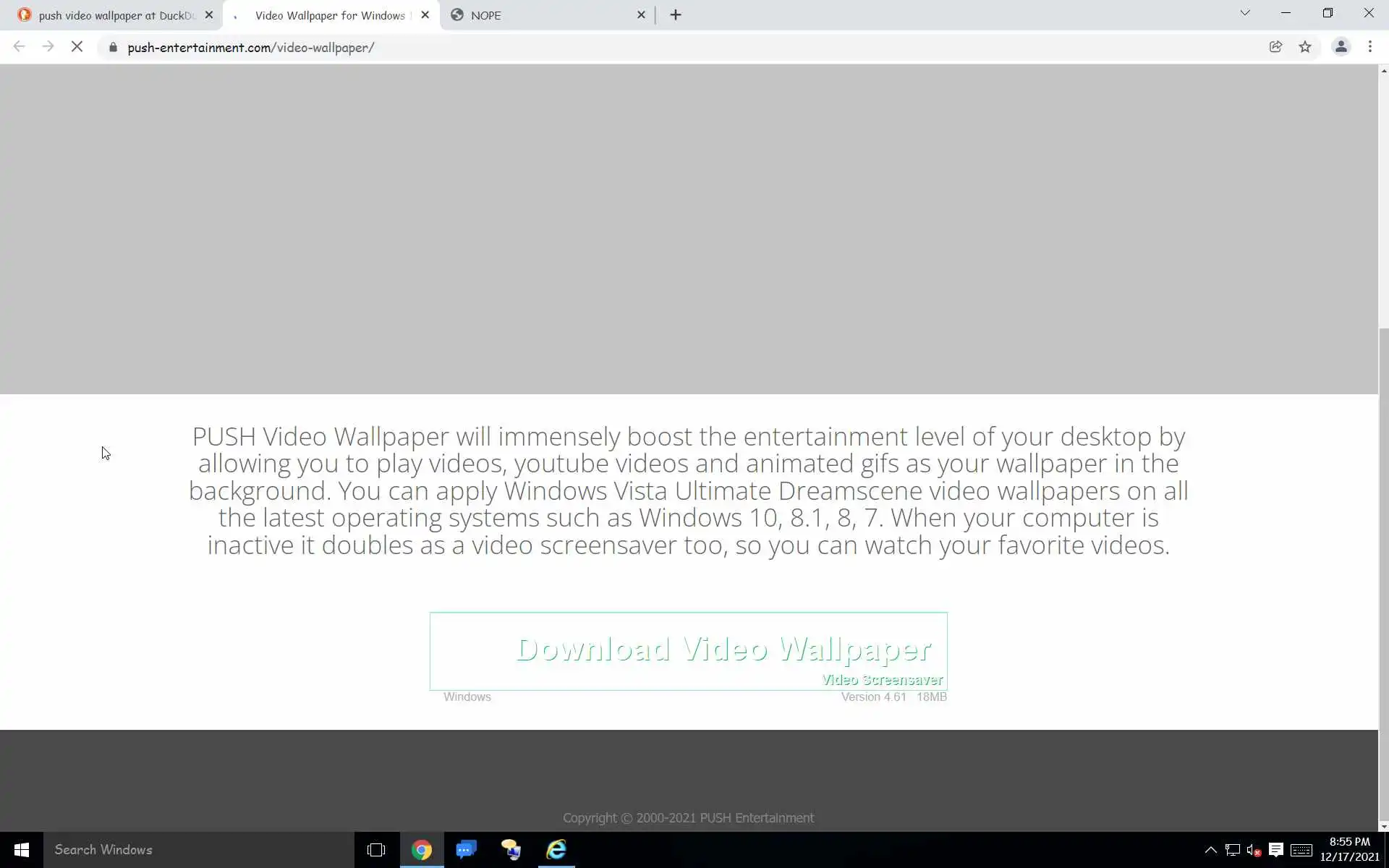This screenshot has height=868, width=1389.
Task: Click the browser back arrow
Action: pos(20,47)
